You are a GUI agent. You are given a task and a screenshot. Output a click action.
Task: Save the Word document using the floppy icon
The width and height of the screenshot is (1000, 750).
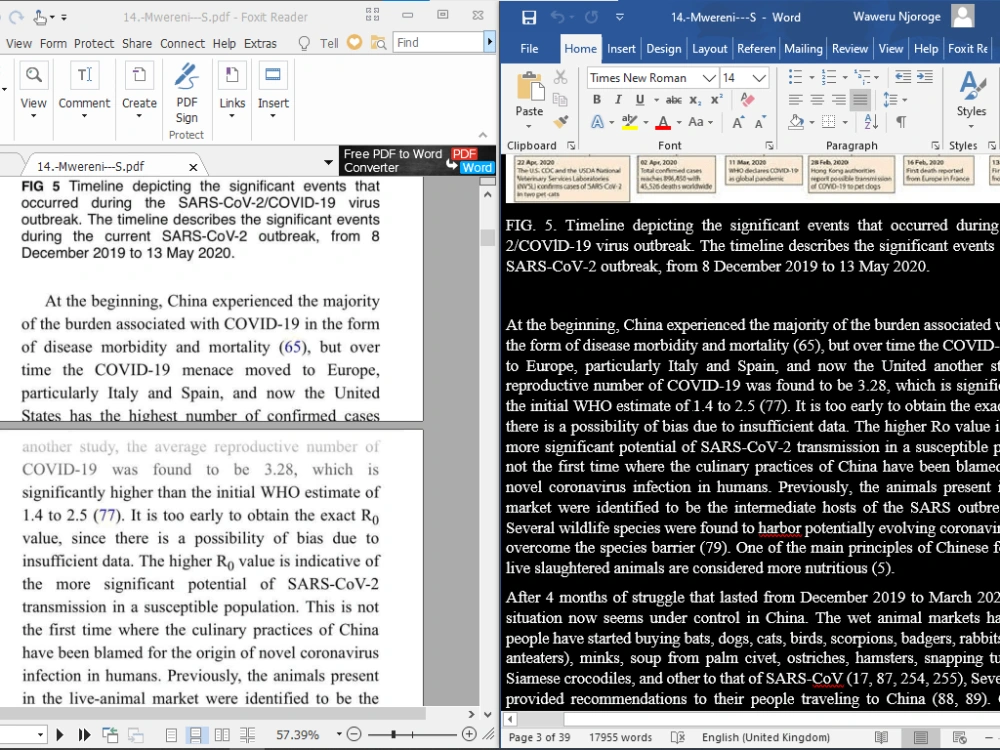pyautogui.click(x=529, y=17)
